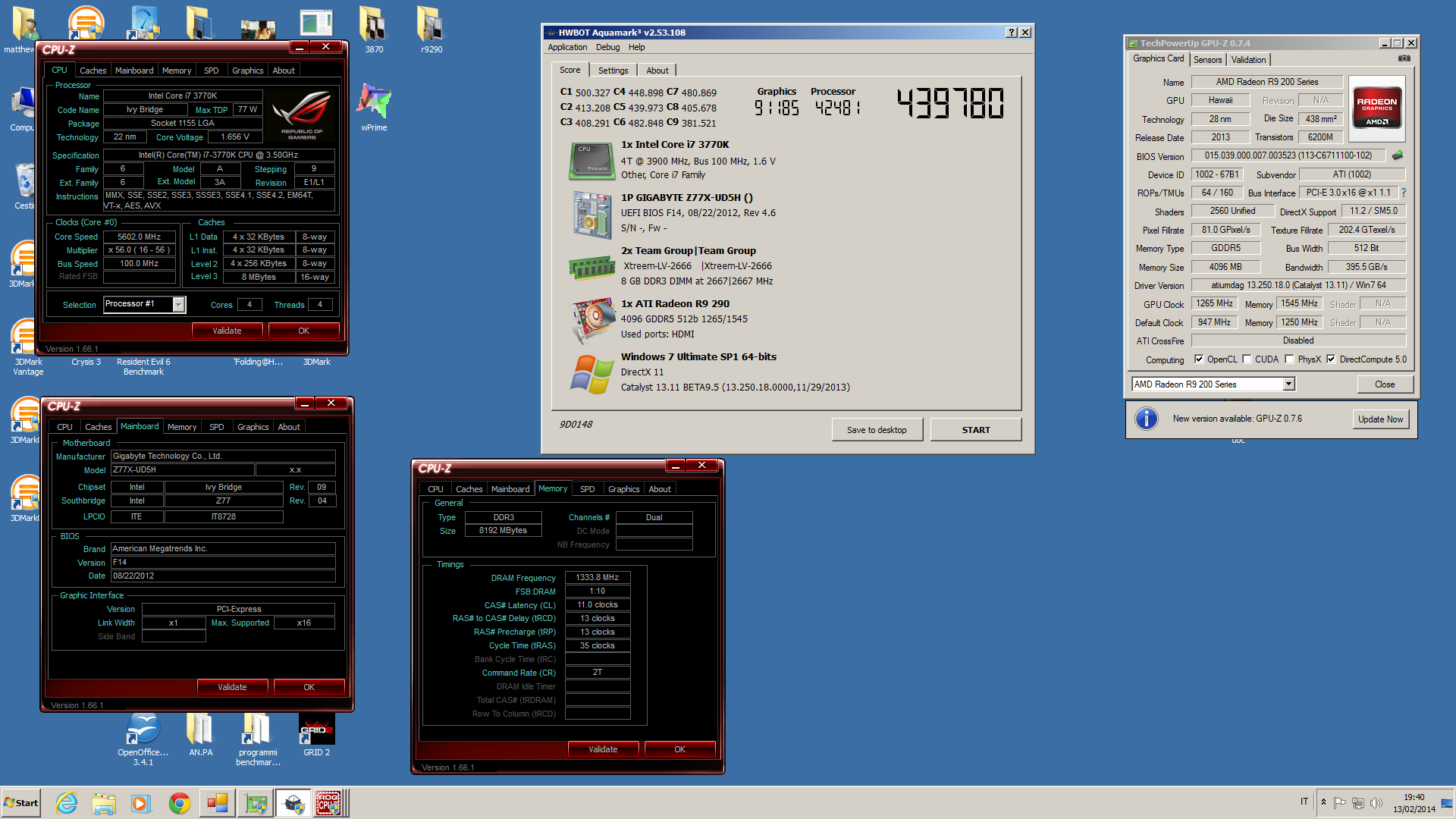
Task: Click the Aquamark title bar help button
Action: (x=1011, y=33)
